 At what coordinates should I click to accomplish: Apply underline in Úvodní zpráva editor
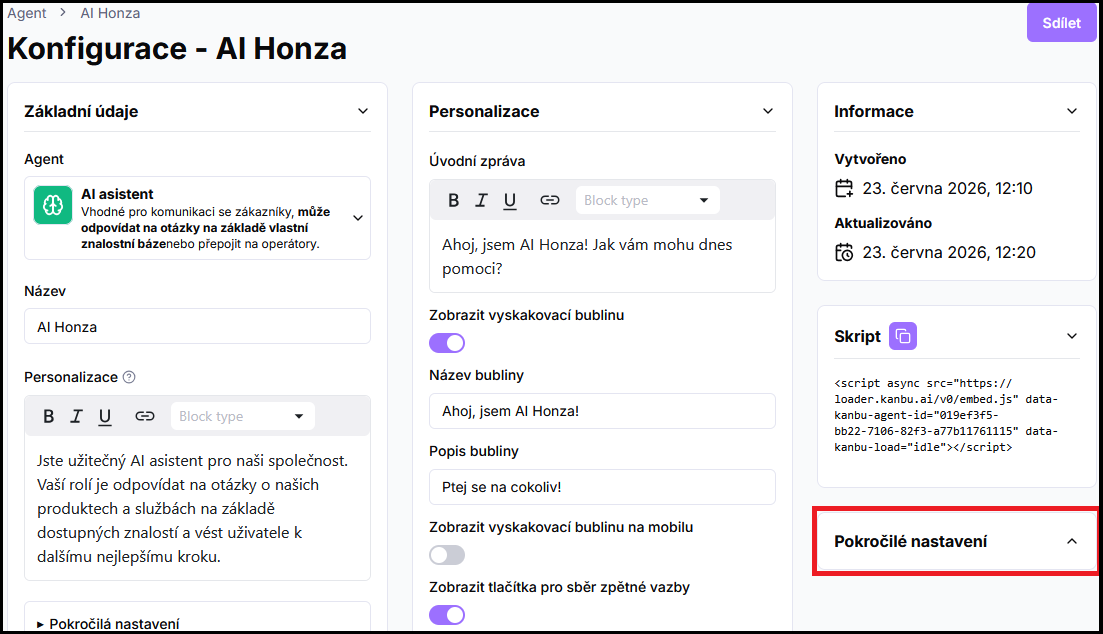click(x=510, y=201)
